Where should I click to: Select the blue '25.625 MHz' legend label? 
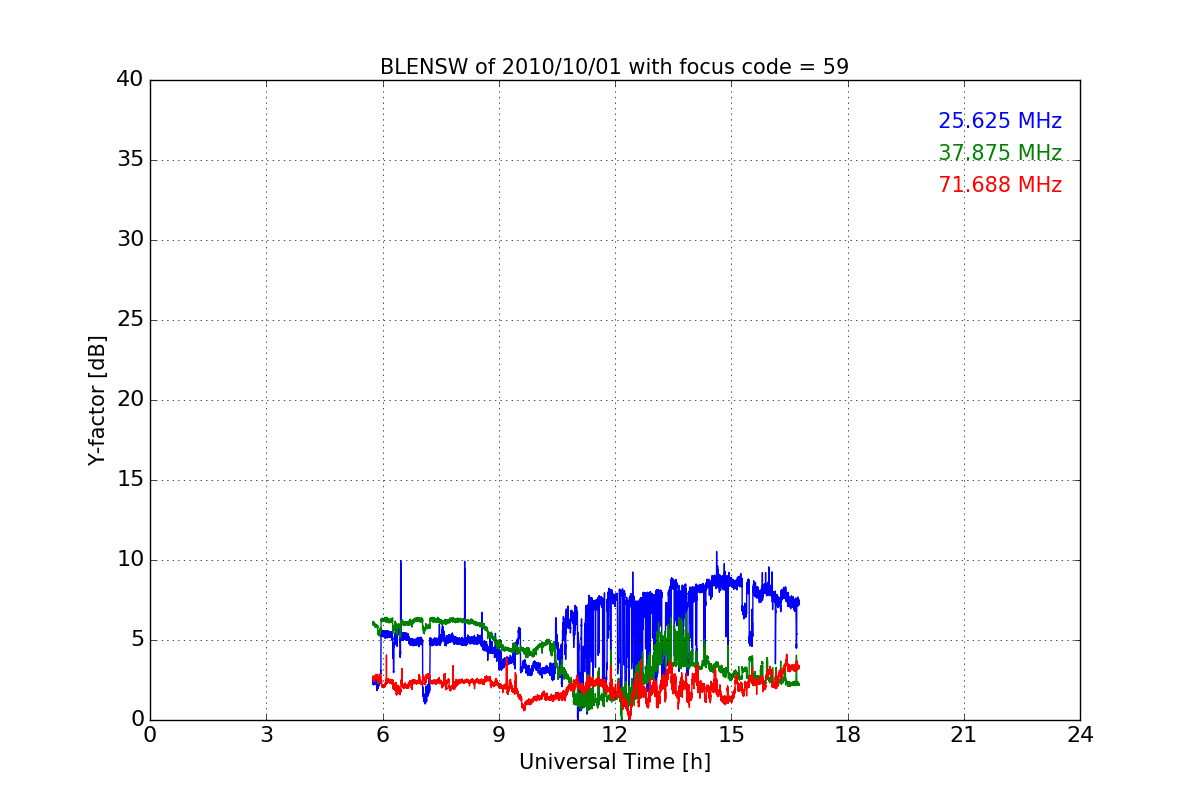1000,121
